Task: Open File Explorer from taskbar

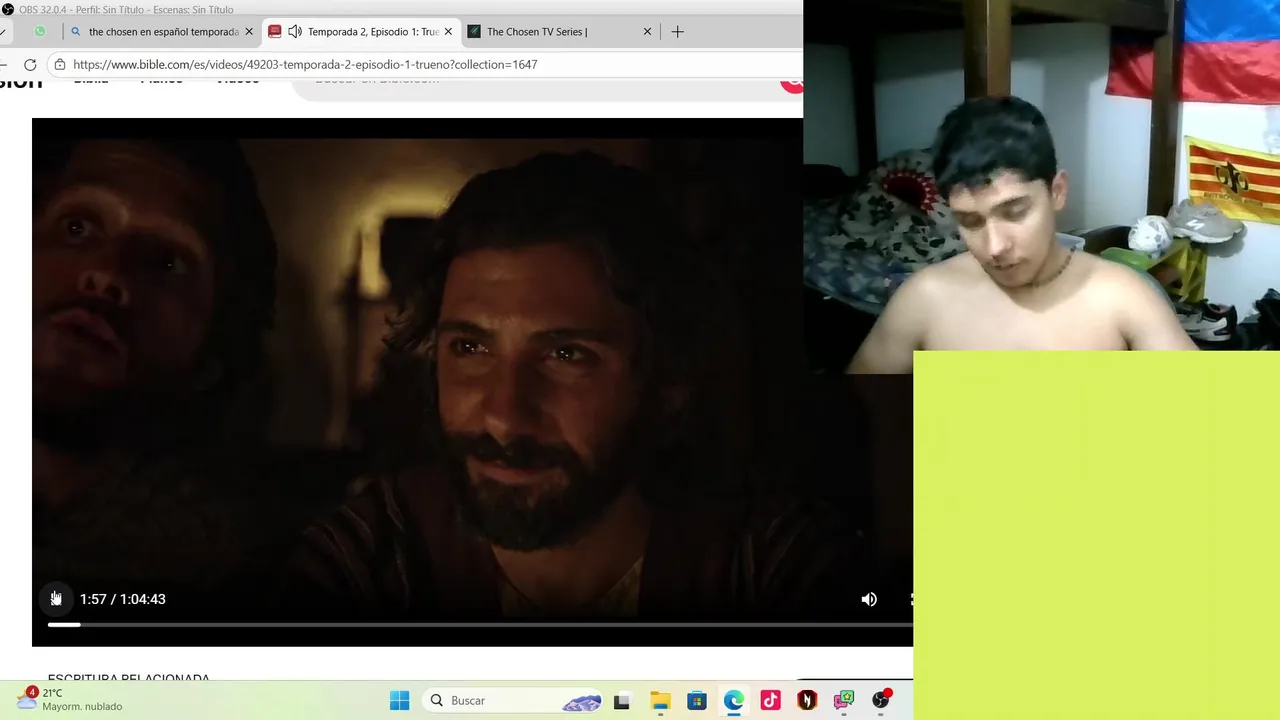Action: [660, 700]
